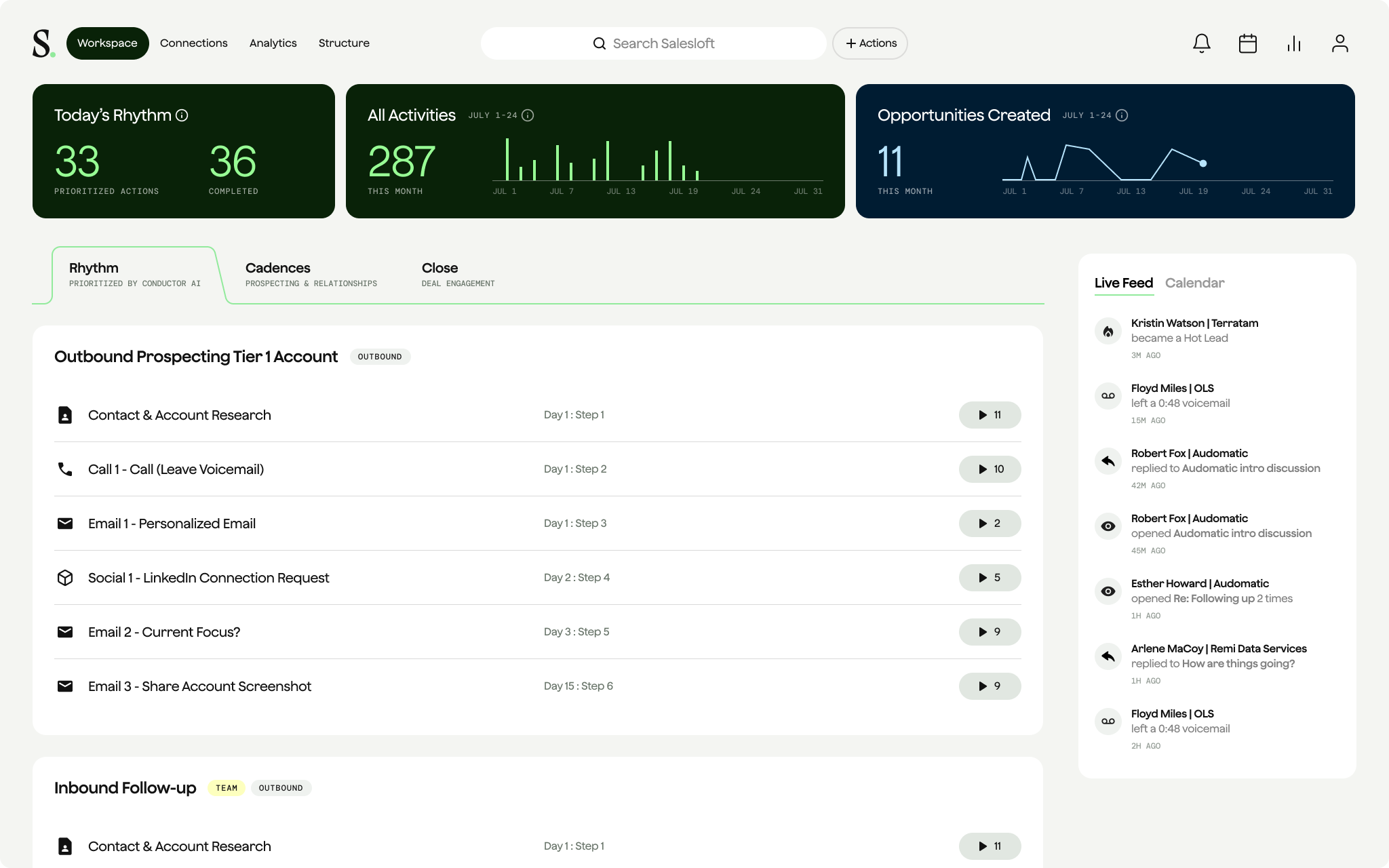Click the 287 activities this month figure
This screenshot has height=868, width=1389.
pyautogui.click(x=402, y=161)
